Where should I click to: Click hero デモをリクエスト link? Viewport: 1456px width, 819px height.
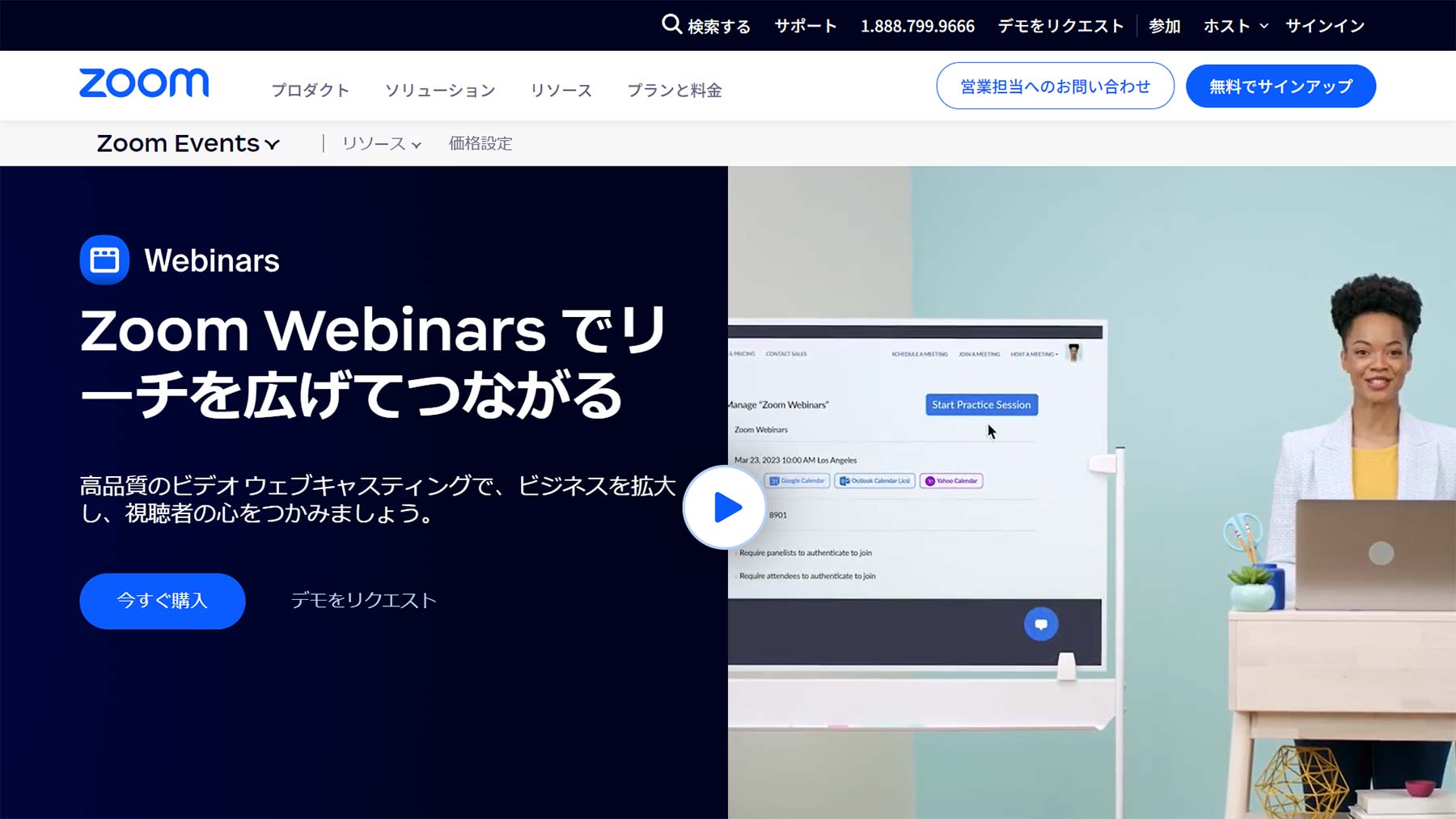(364, 600)
